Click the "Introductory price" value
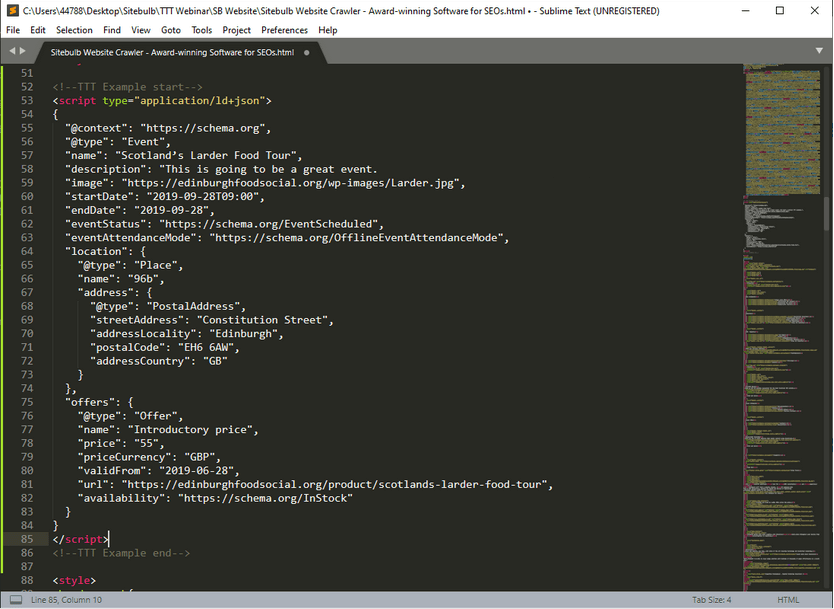This screenshot has width=834, height=609. pos(190,430)
